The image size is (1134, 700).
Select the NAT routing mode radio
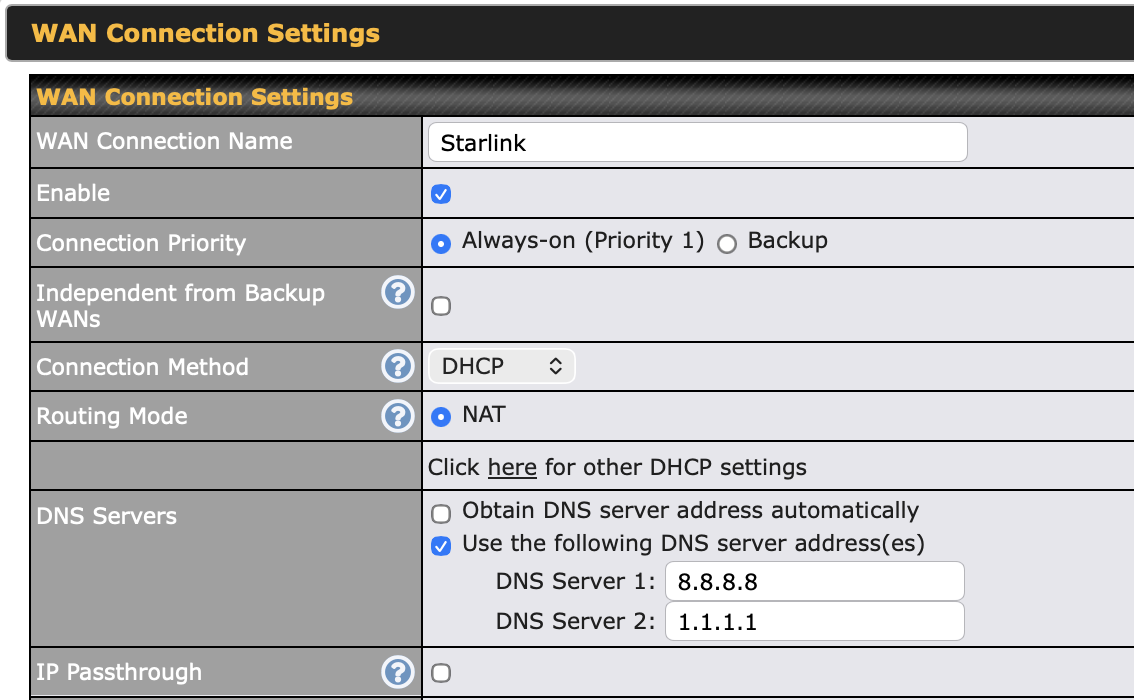coord(441,417)
